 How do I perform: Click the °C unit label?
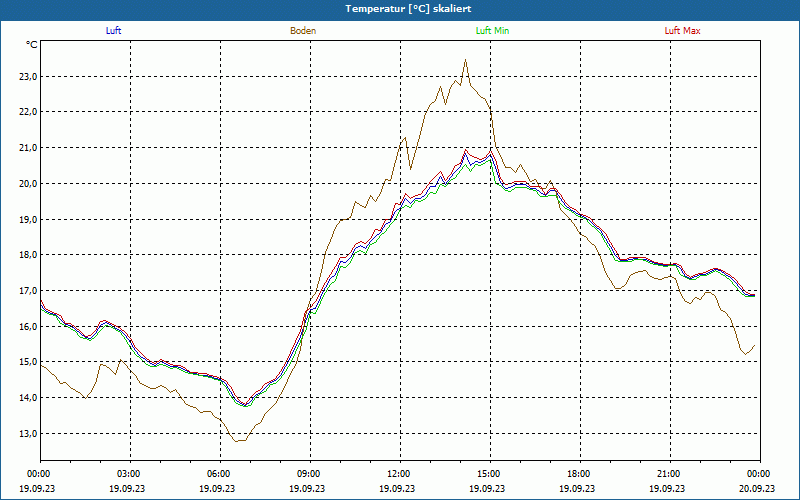pyautogui.click(x=32, y=45)
